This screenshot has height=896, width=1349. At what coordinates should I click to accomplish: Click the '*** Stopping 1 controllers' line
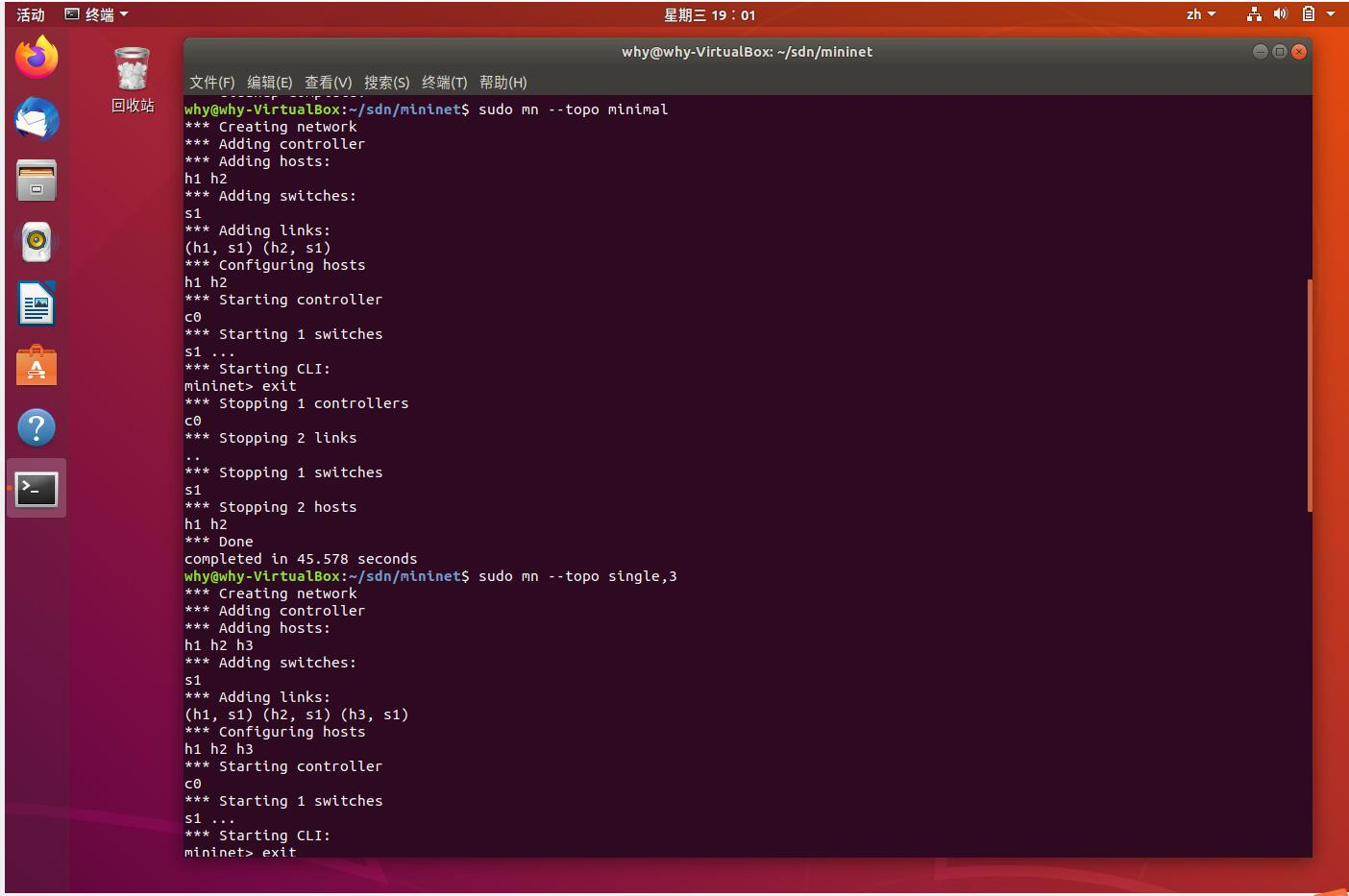296,403
